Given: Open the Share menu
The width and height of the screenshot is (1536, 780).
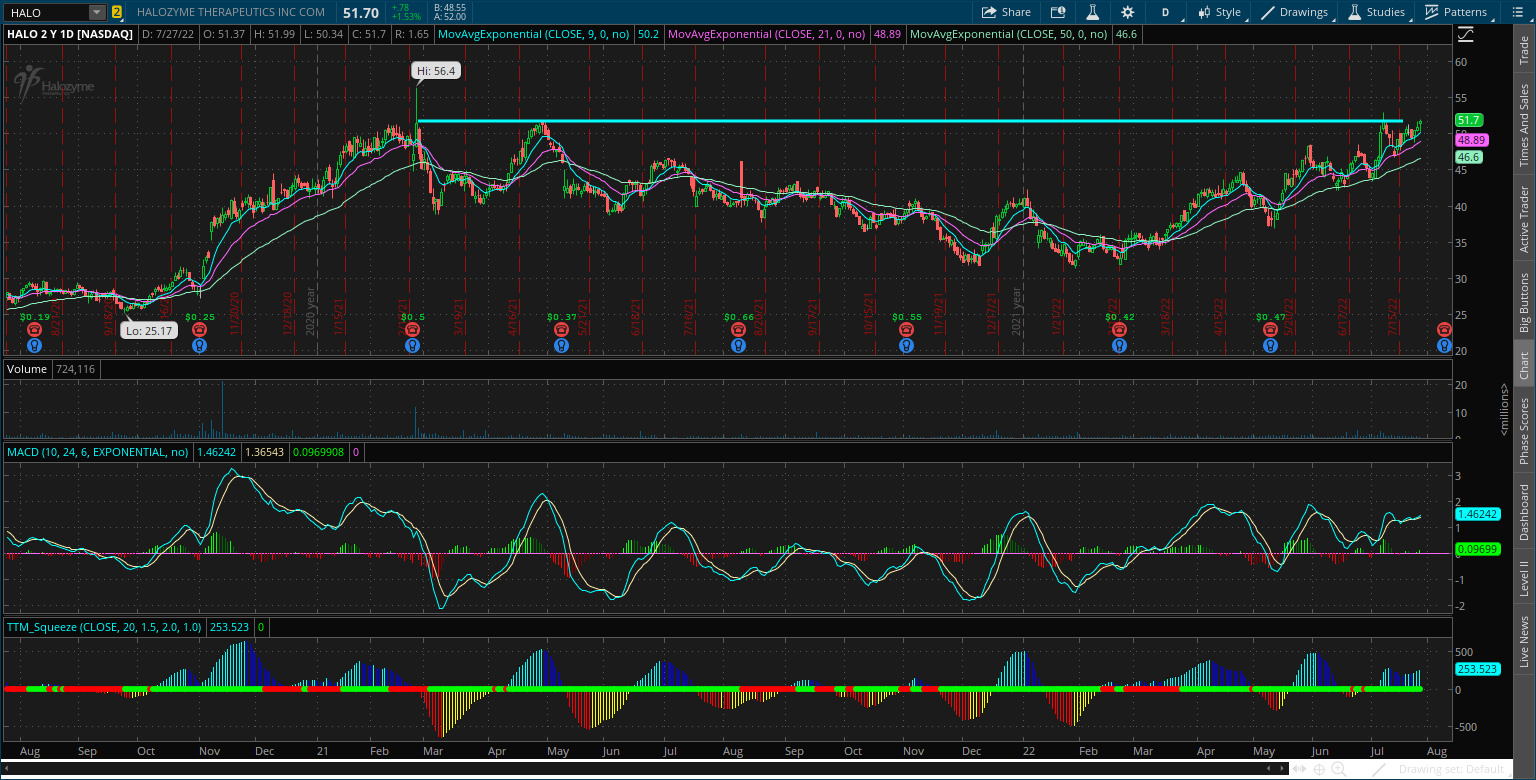Looking at the screenshot, I should point(1006,12).
